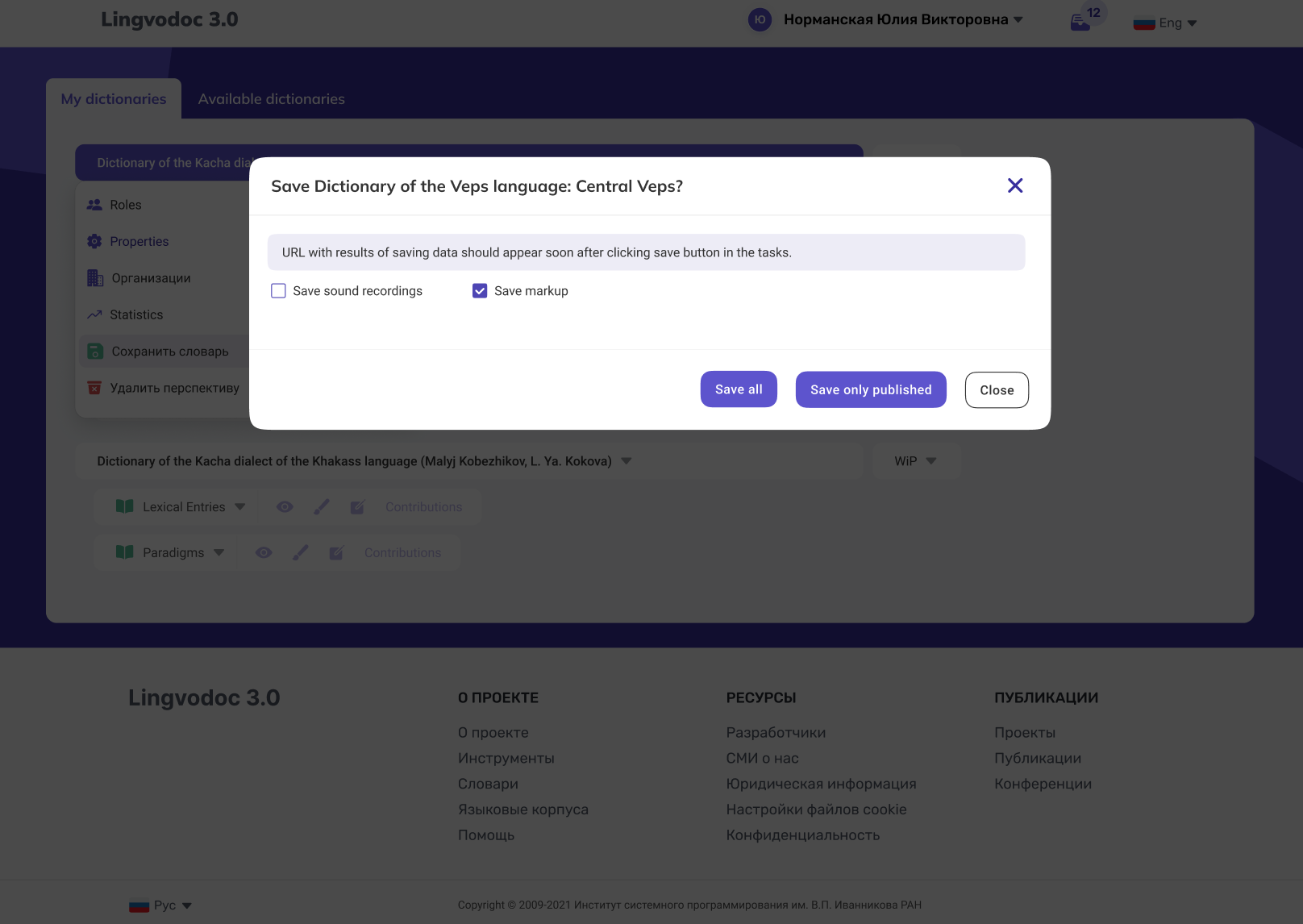Screen dimensions: 1303x924
Task: Open footer Настройки файлов cookie link
Action: (816, 810)
